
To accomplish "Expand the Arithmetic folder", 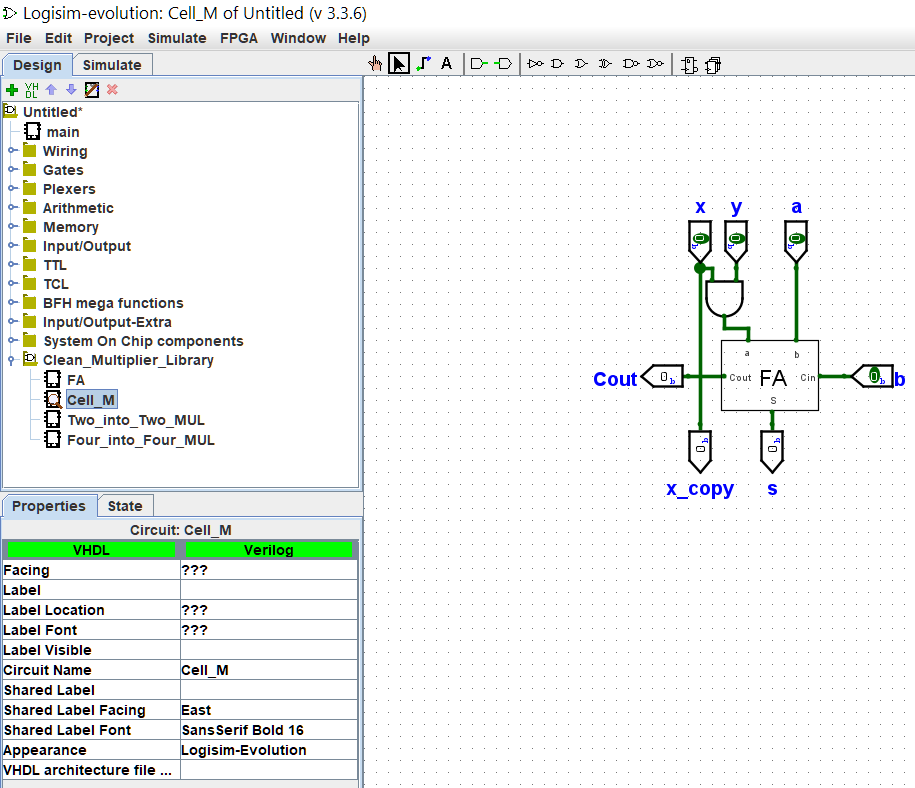I will (13, 207).
